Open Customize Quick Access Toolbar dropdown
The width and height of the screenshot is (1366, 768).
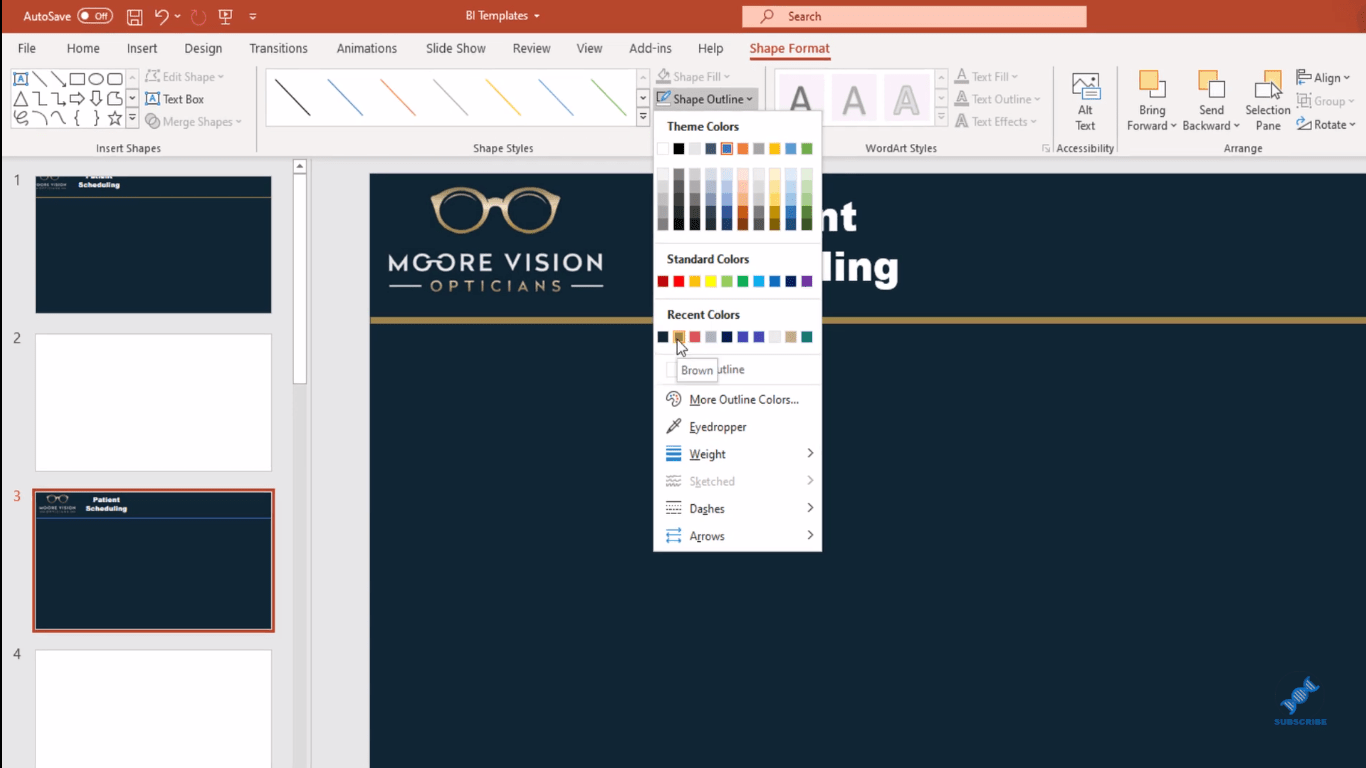pos(253,17)
